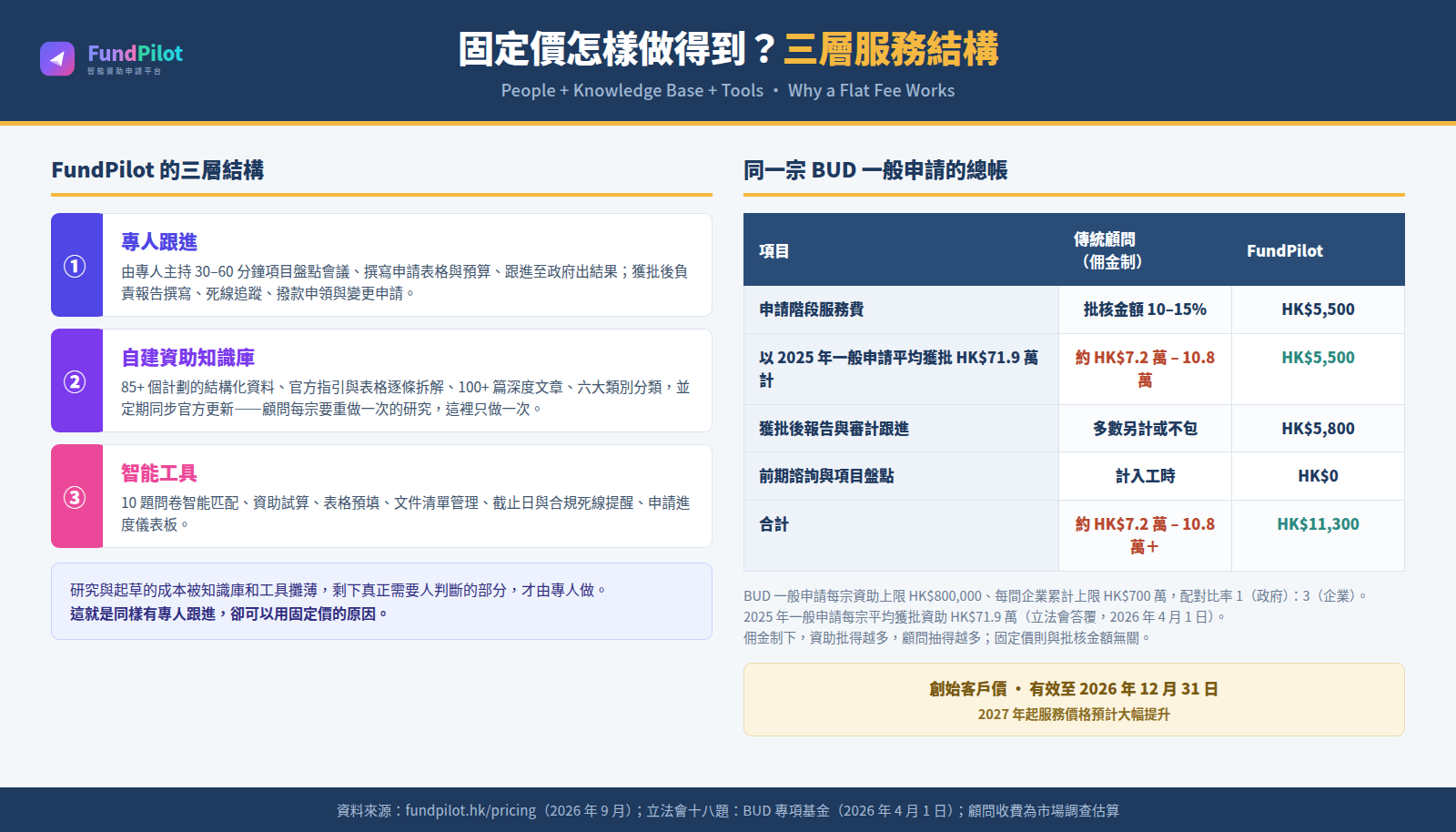Screen dimensions: 1456x832
Task: Click the row label 前期諮詢與項目盤點
Action: tap(826, 476)
